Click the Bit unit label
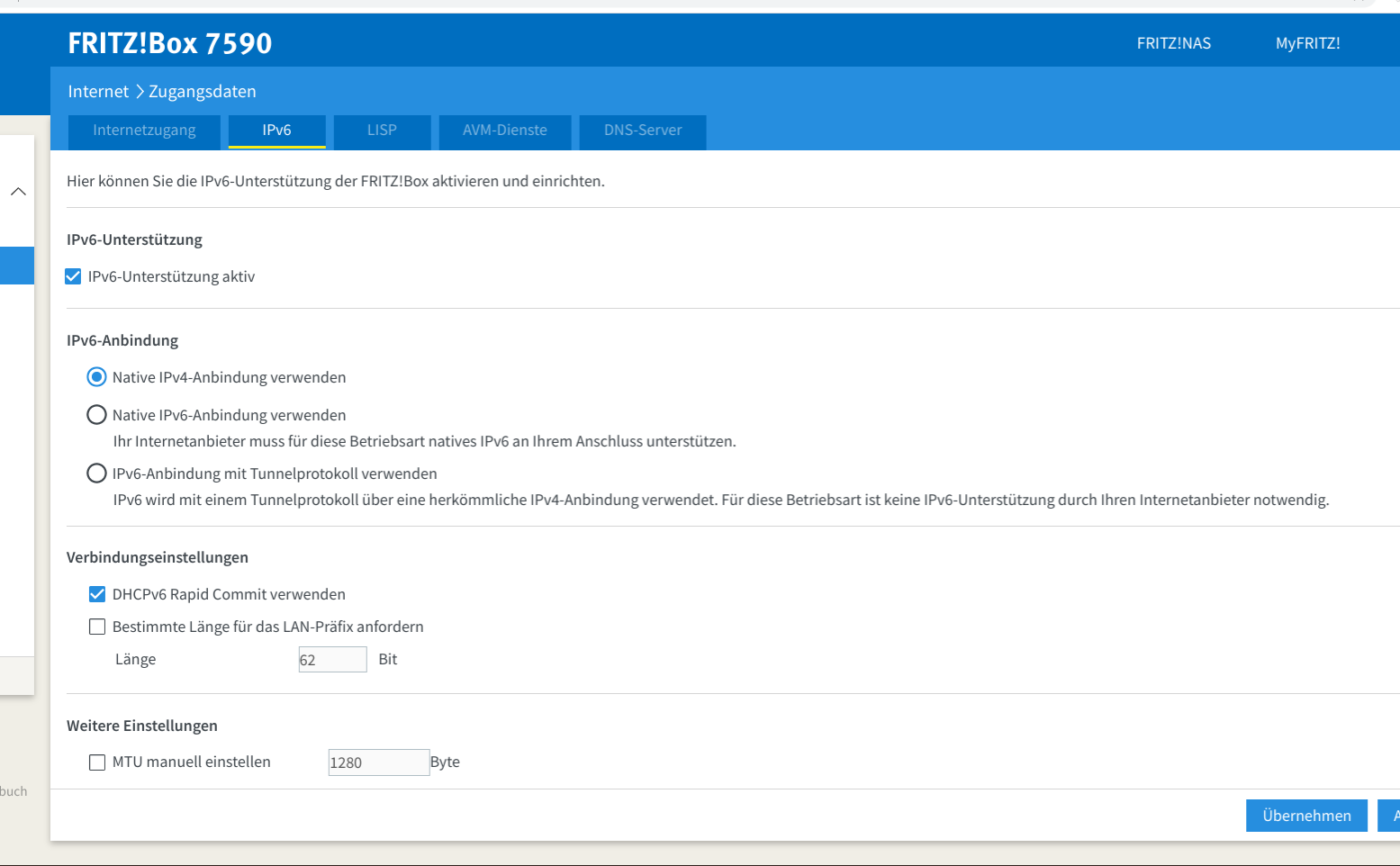1400x866 pixels. coord(388,660)
